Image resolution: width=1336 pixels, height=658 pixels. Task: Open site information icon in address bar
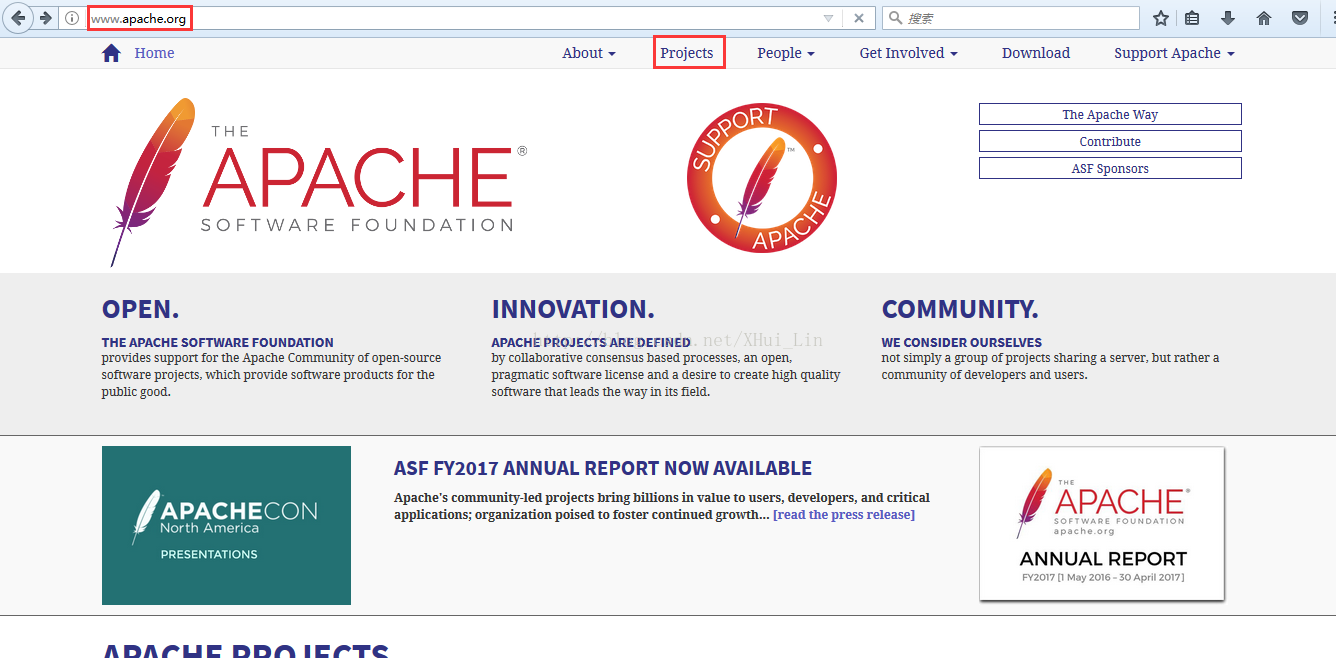(x=72, y=18)
